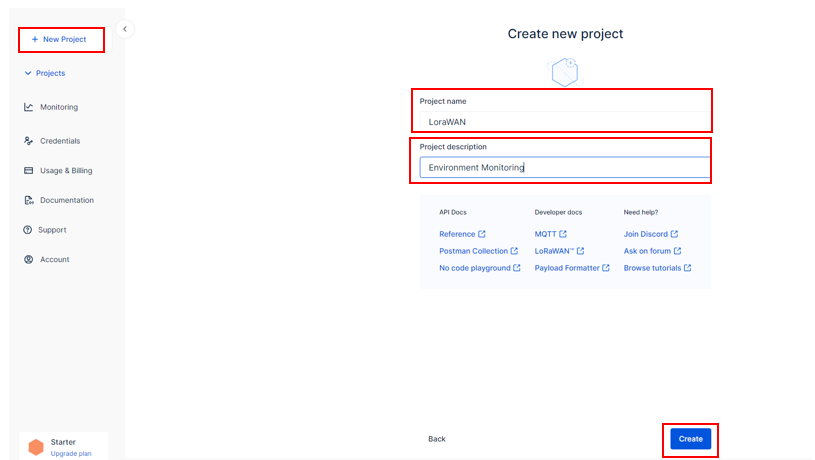Focus the Project name input field
Screen dimensions: 815x460
(x=563, y=122)
